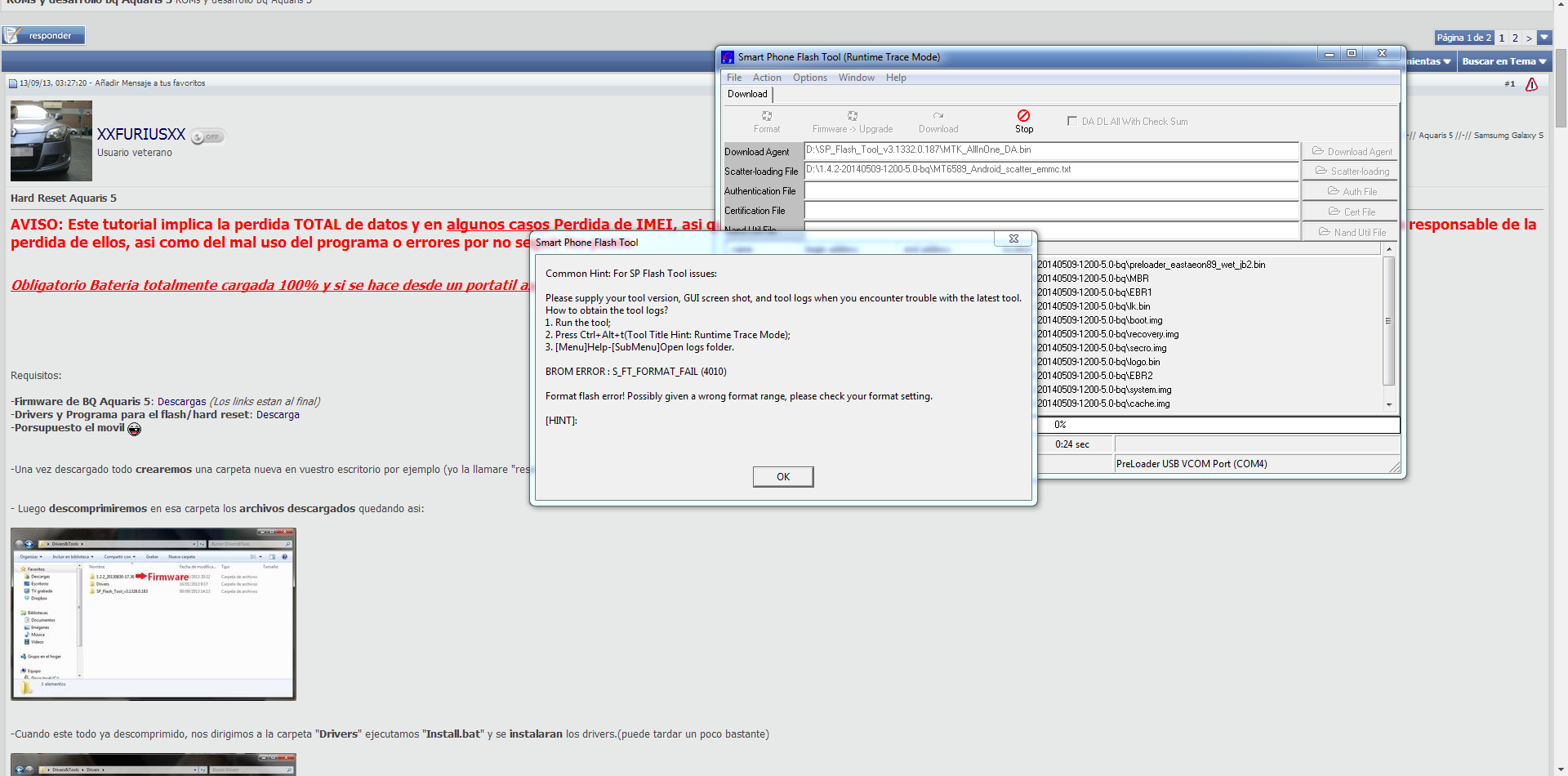This screenshot has width=1568, height=776.
Task: Select the Firmware -> Upgrade toolbar button
Action: click(853, 122)
